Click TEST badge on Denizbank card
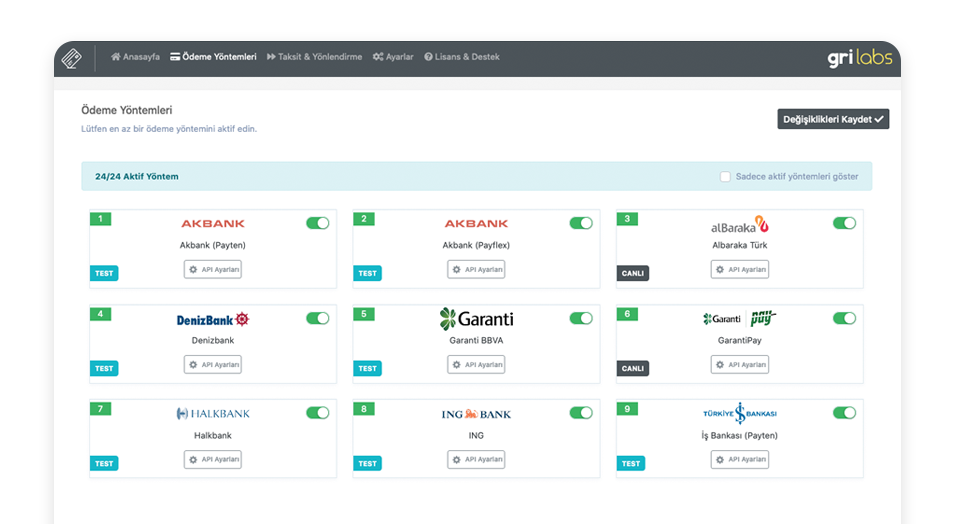954x524 pixels. tap(104, 368)
